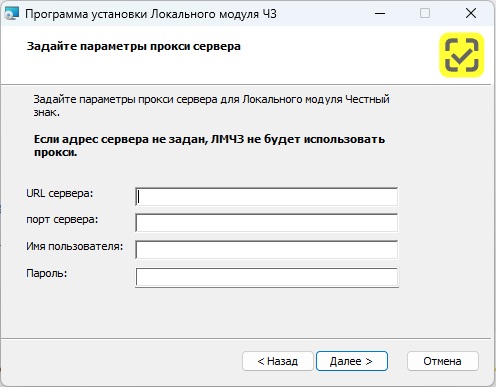Image resolution: width=496 pixels, height=387 pixels.
Task: Click the 'порт сервера:' label
Action: click(x=62, y=220)
